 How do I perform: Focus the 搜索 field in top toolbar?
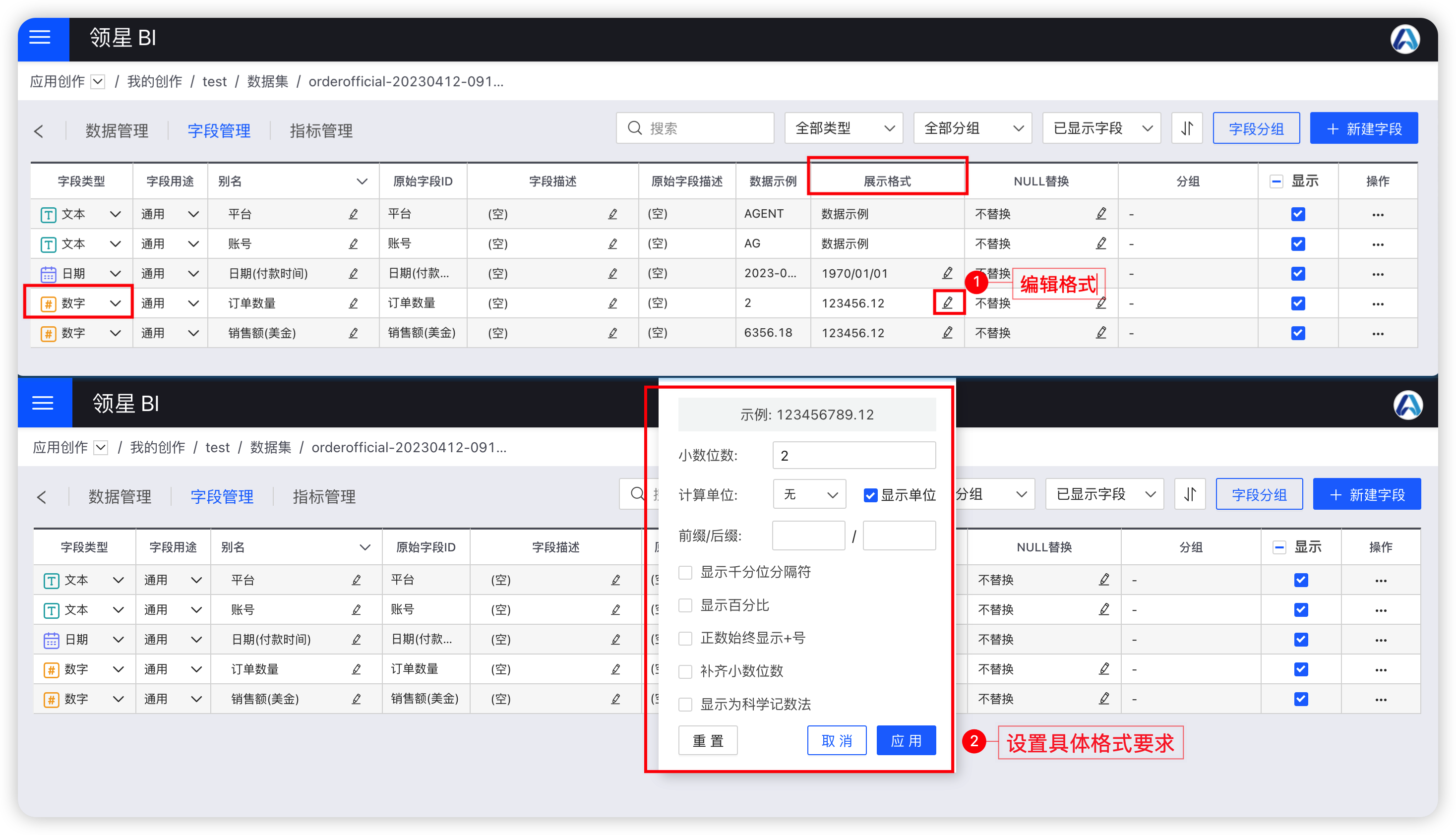click(x=694, y=128)
